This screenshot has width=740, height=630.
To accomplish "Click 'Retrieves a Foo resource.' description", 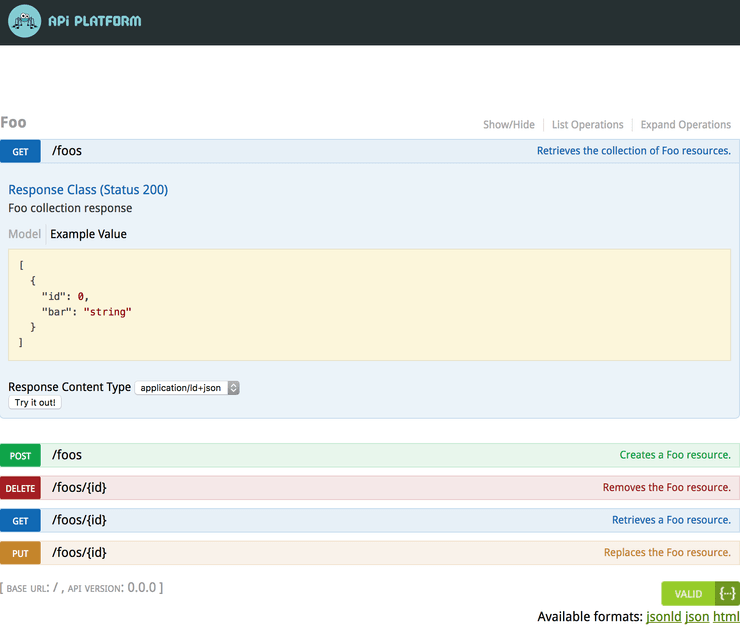I will [x=671, y=520].
